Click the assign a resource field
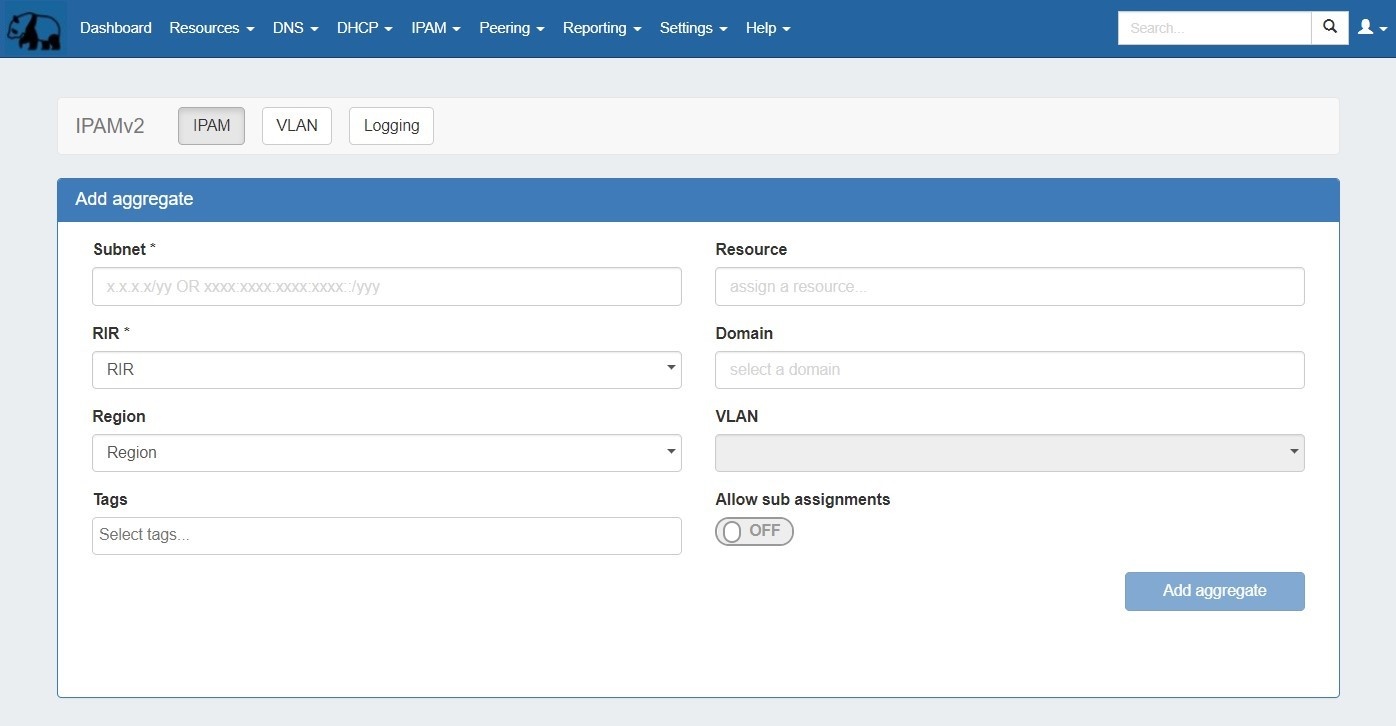This screenshot has height=726, width=1396. tap(1009, 287)
